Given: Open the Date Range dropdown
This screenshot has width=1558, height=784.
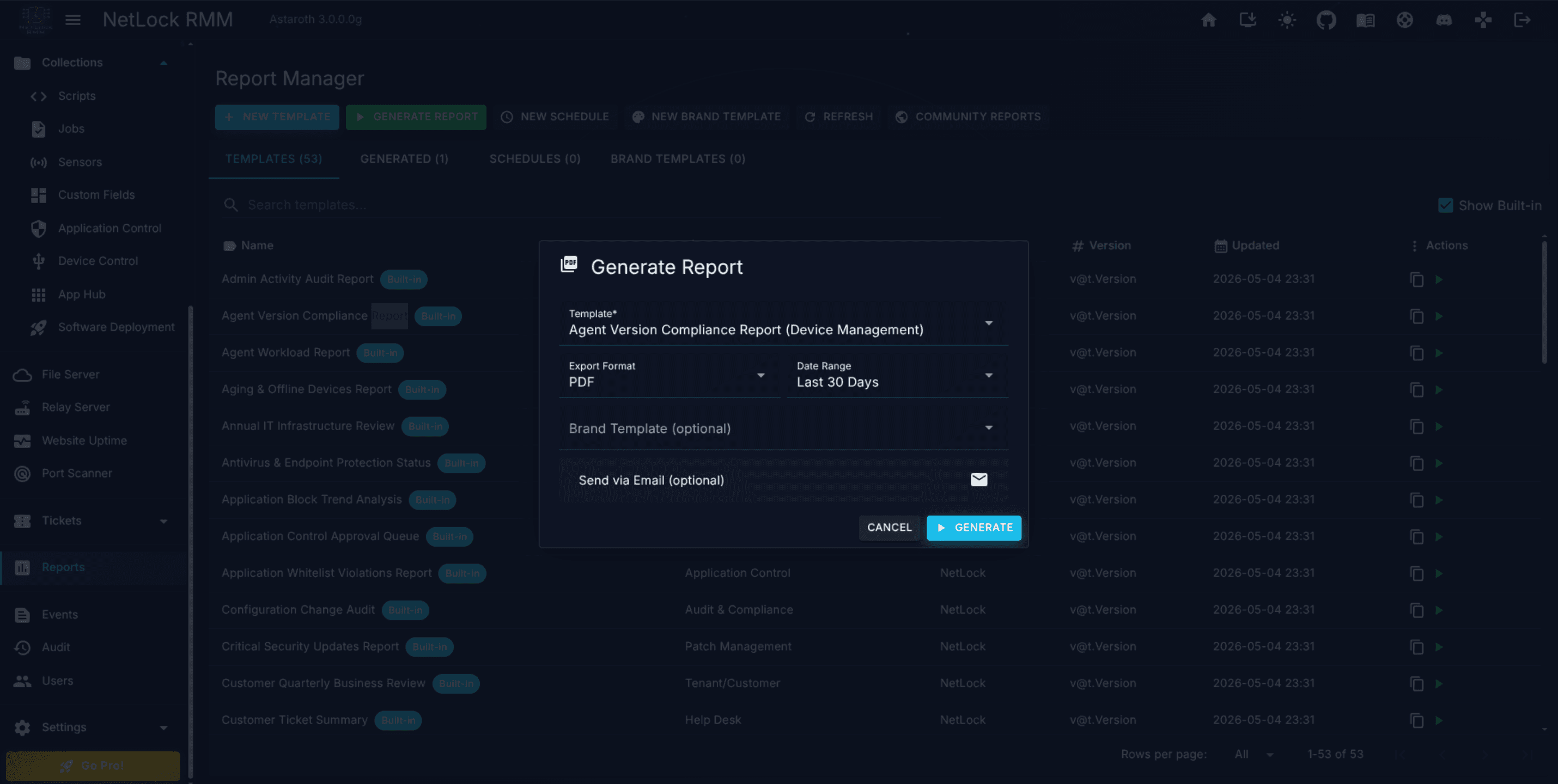Looking at the screenshot, I should (898, 376).
